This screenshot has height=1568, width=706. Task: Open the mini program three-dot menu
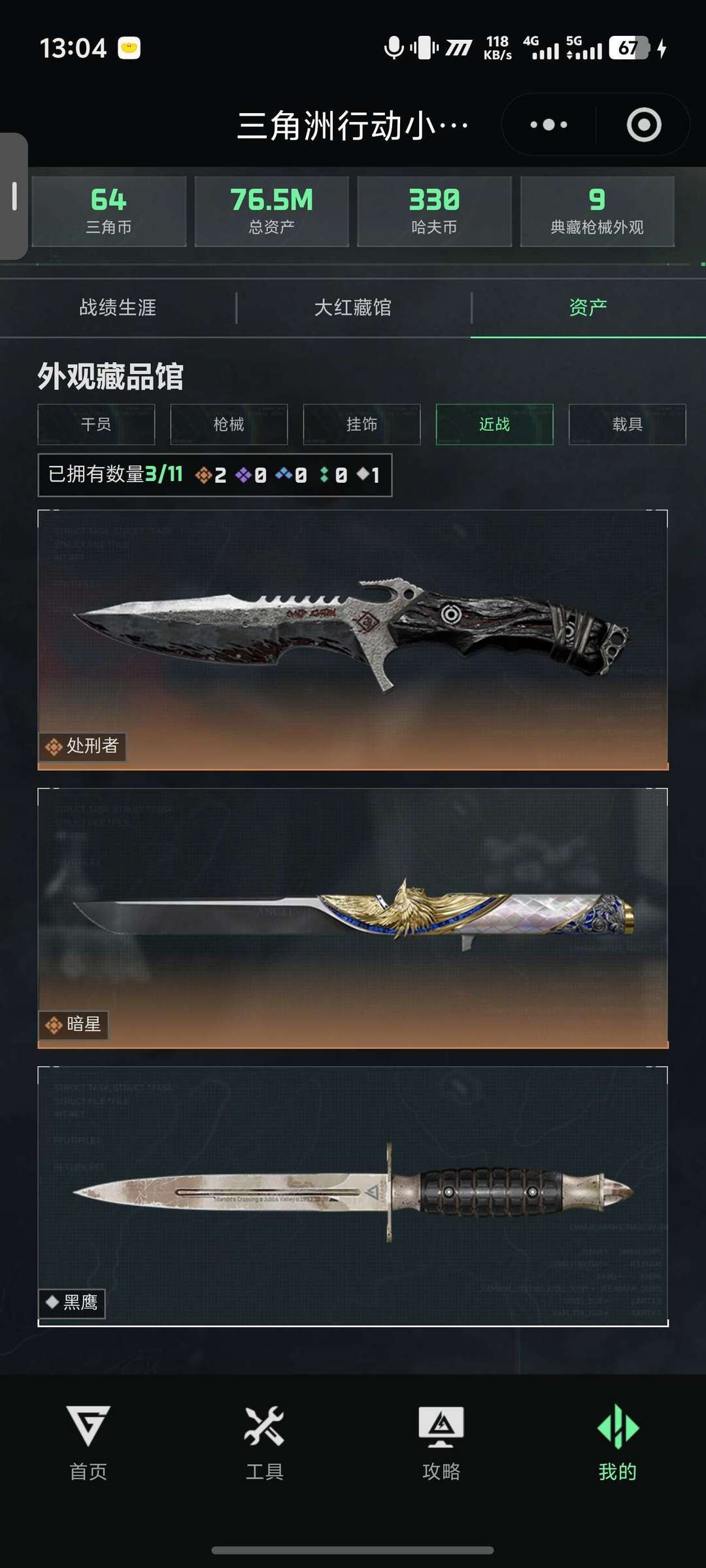pos(548,124)
